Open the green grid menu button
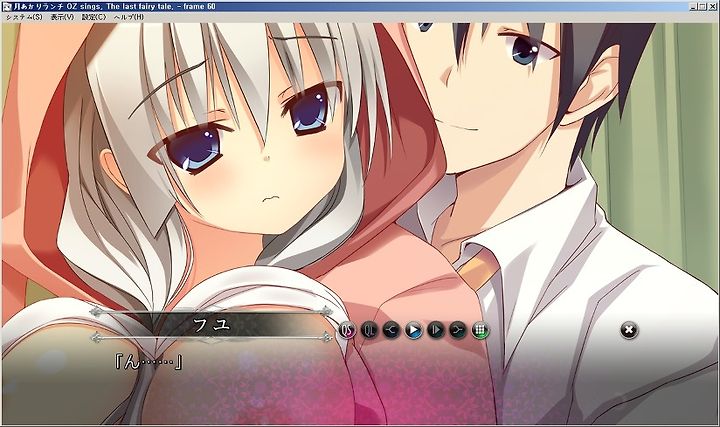The height and width of the screenshot is (427, 720). pos(480,330)
